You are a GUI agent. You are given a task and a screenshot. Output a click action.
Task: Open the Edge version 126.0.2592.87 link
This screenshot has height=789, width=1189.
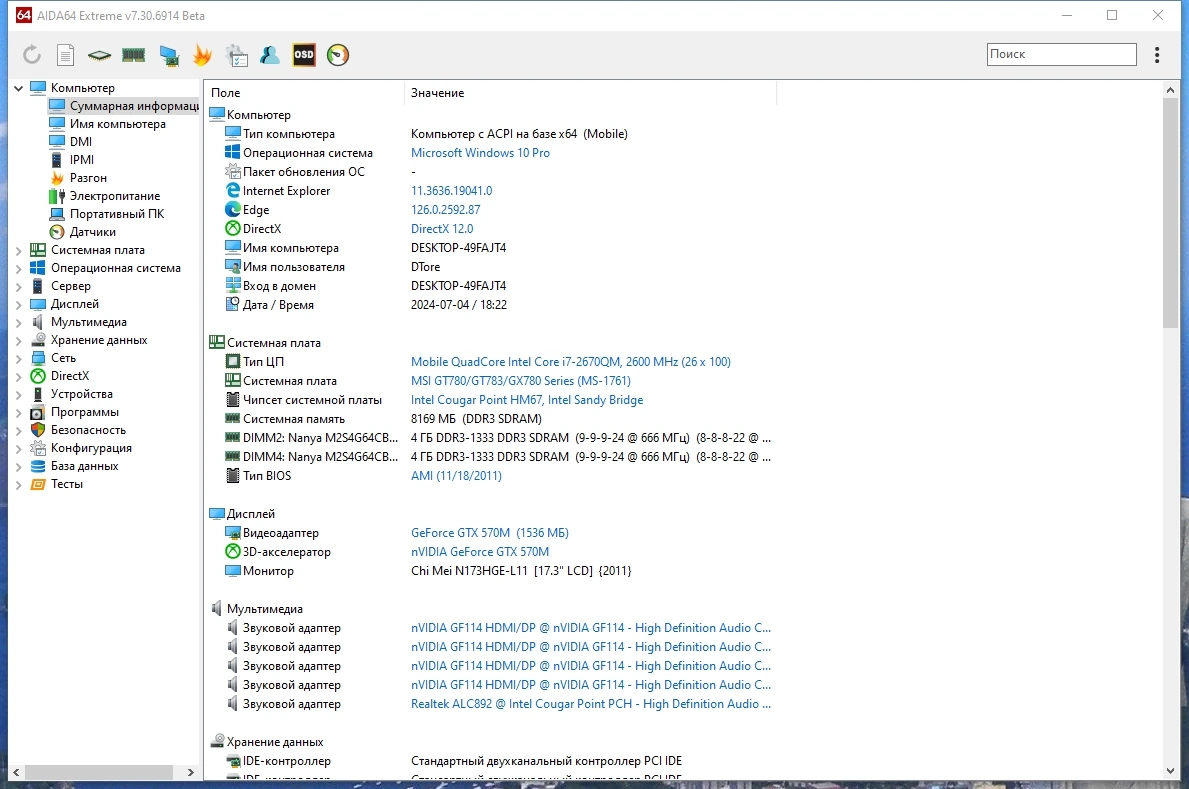point(445,209)
